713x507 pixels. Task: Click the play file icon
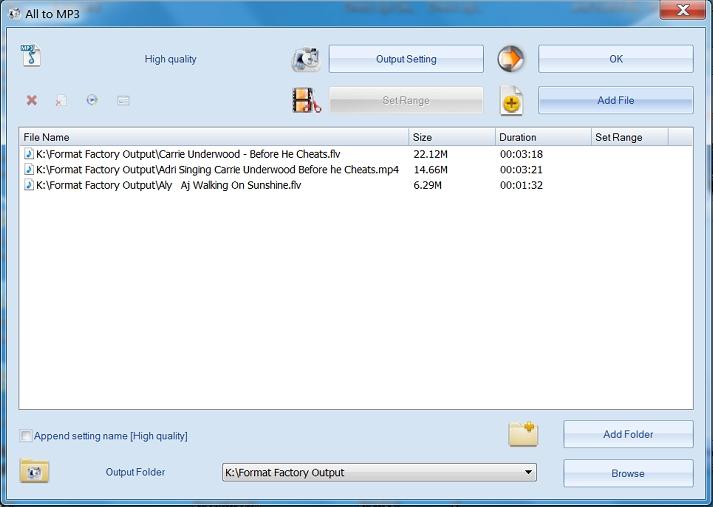click(x=92, y=100)
